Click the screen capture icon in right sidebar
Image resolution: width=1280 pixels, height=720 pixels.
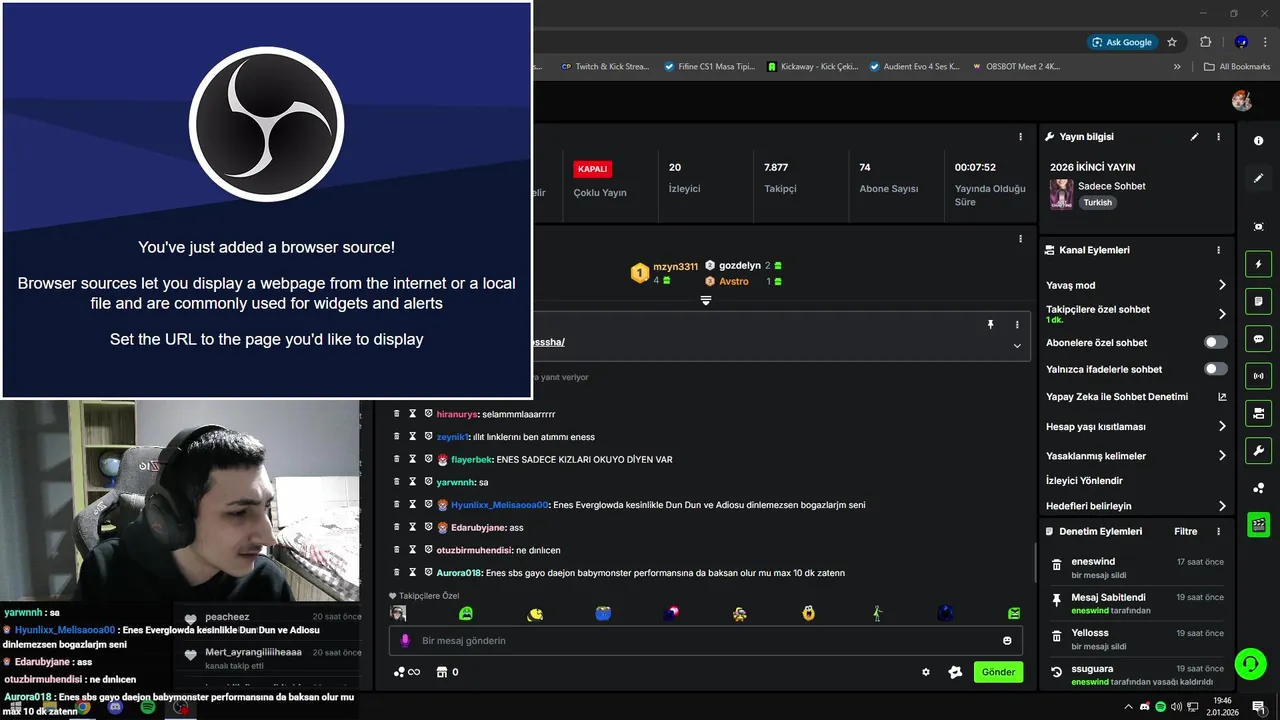(x=1258, y=227)
